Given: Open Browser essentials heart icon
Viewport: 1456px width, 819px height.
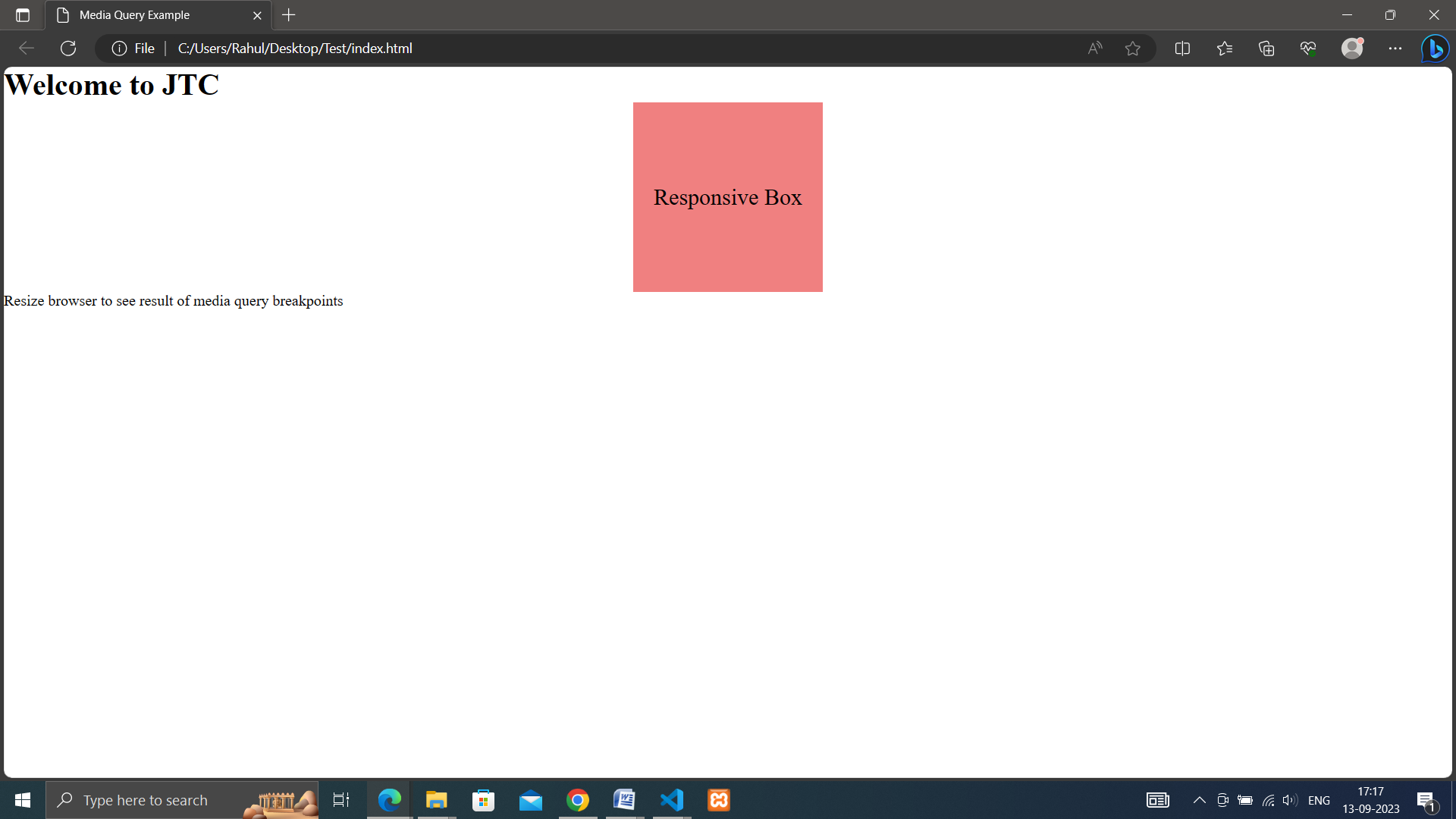Looking at the screenshot, I should (x=1308, y=49).
